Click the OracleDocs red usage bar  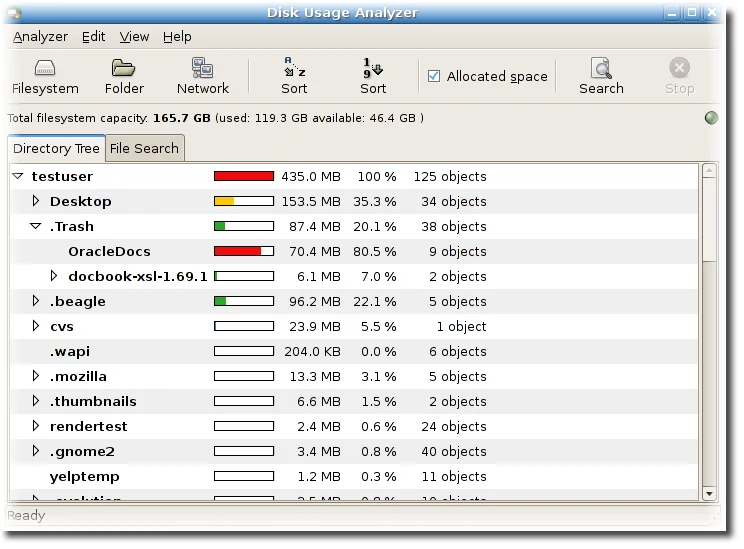(x=244, y=251)
